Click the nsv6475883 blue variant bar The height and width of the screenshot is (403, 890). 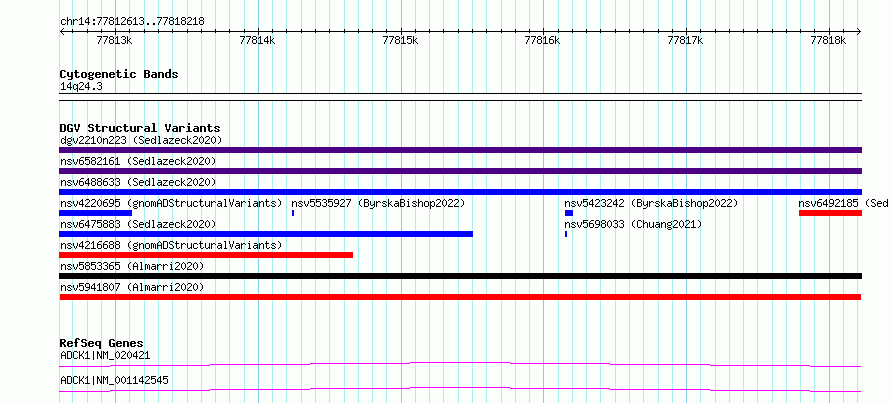click(x=266, y=234)
